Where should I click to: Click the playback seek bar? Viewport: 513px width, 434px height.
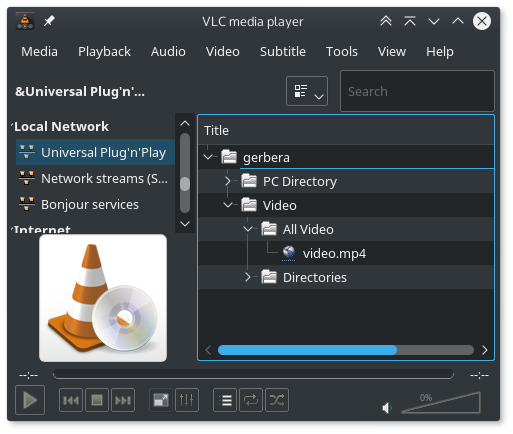(x=253, y=374)
